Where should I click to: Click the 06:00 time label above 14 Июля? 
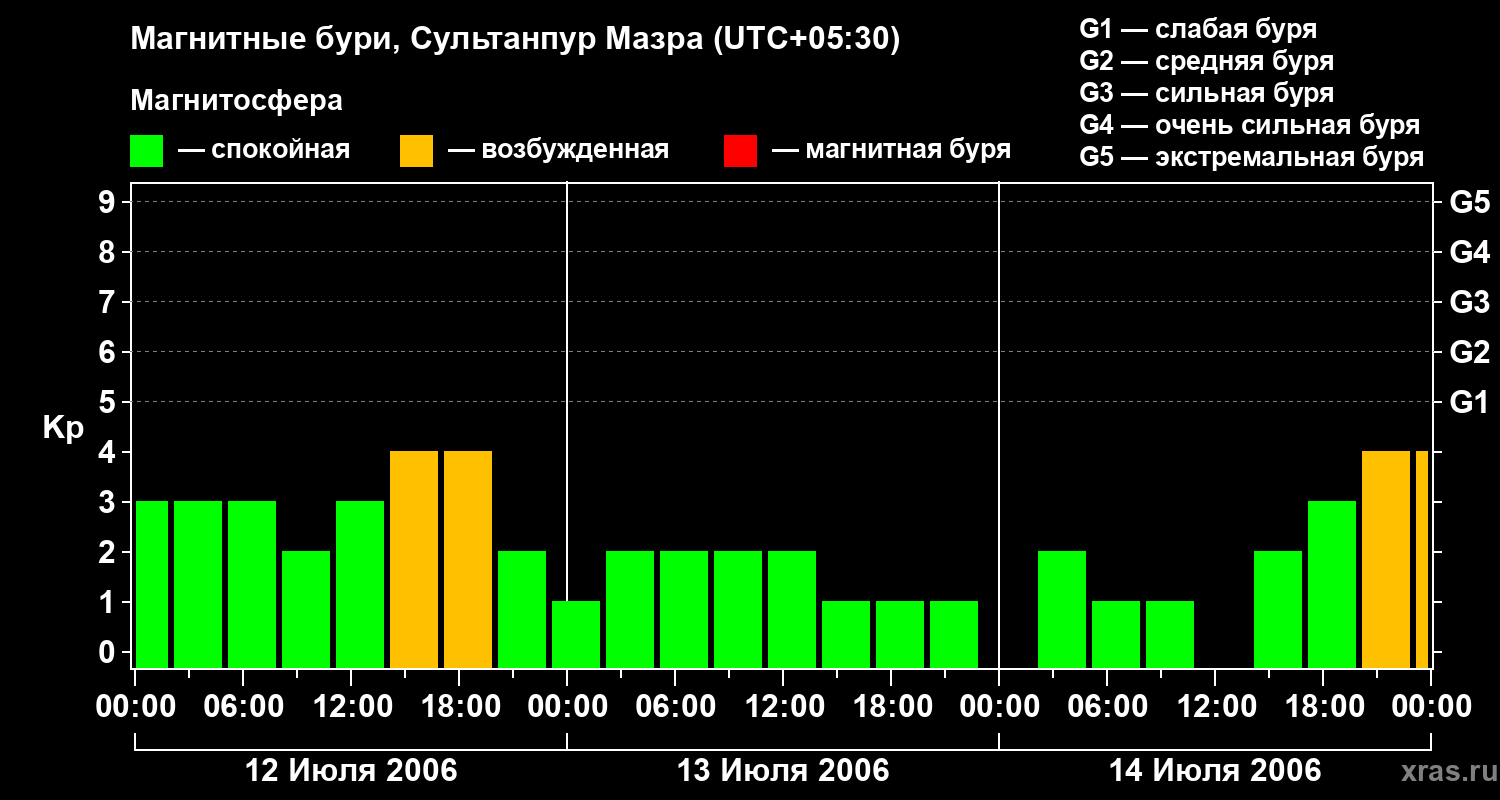pyautogui.click(x=1107, y=707)
